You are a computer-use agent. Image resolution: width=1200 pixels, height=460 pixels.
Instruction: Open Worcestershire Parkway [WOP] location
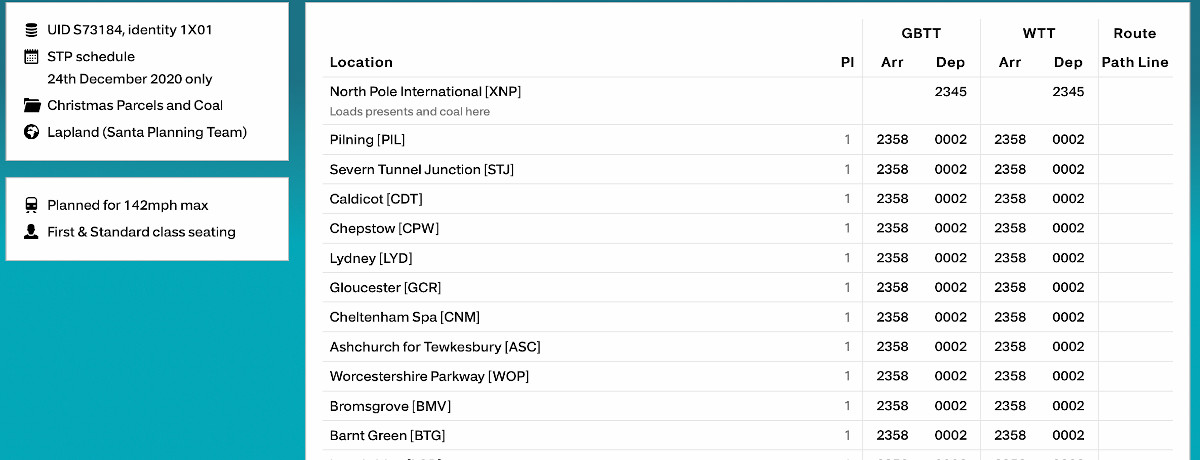(429, 377)
